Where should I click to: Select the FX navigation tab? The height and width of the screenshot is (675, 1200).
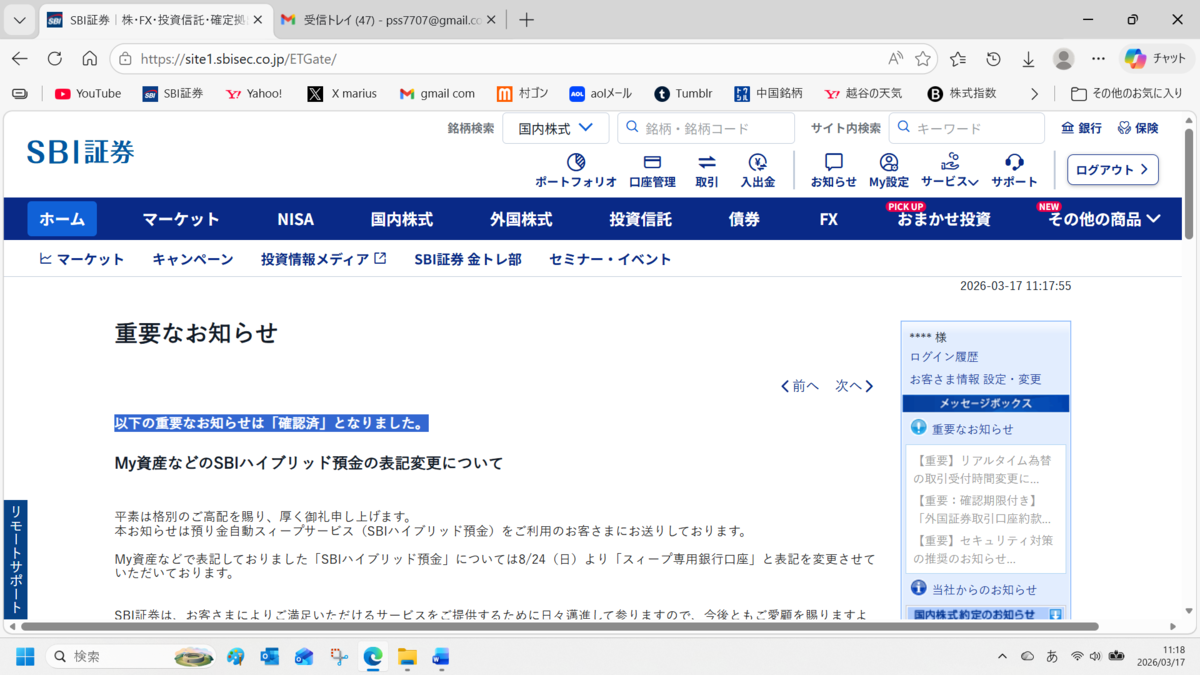(x=829, y=219)
